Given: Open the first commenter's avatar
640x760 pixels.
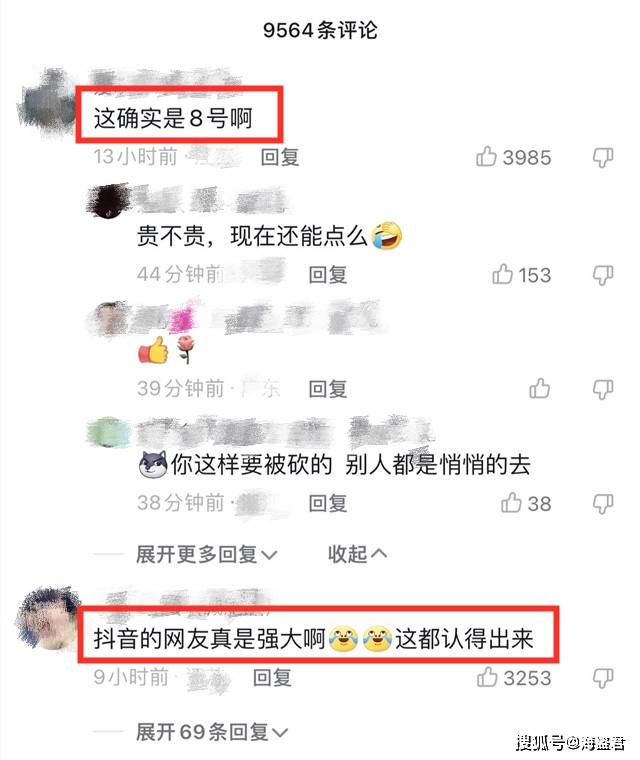Looking at the screenshot, I should (46, 102).
